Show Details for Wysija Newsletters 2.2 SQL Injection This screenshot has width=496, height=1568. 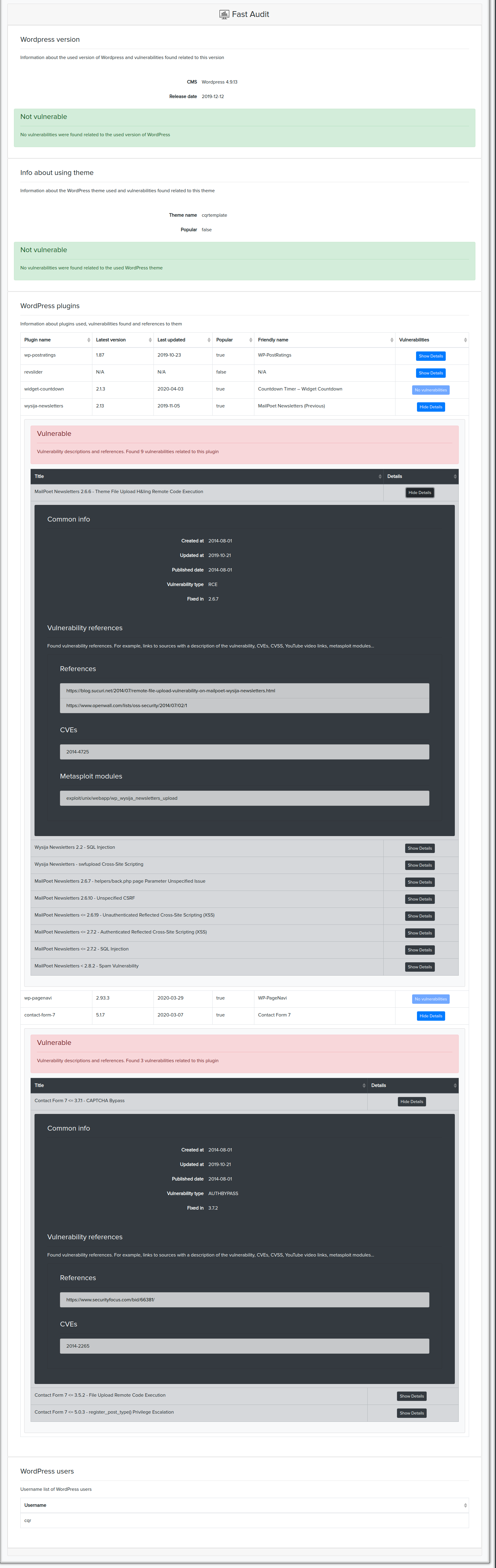[x=419, y=848]
